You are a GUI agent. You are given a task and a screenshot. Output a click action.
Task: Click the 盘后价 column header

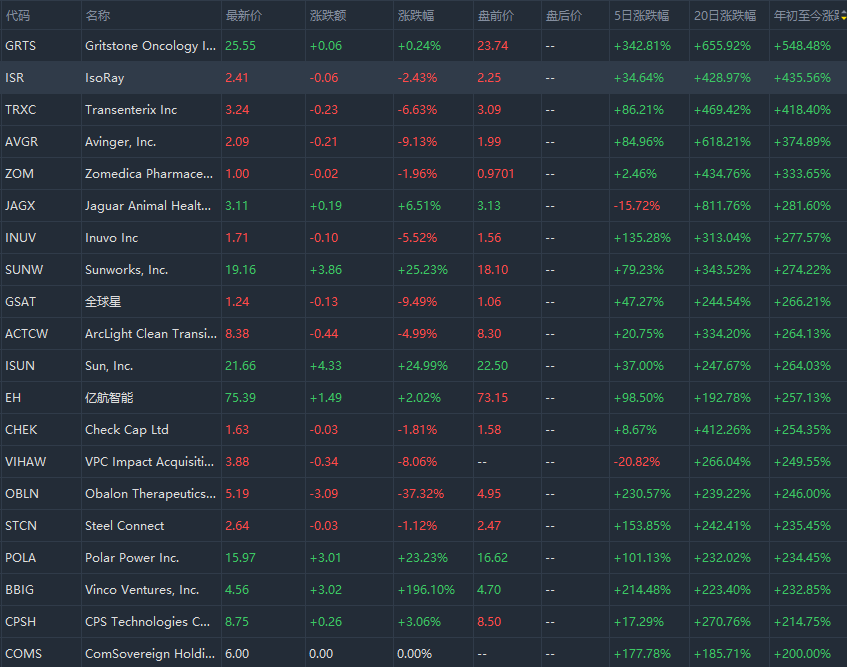(564, 16)
